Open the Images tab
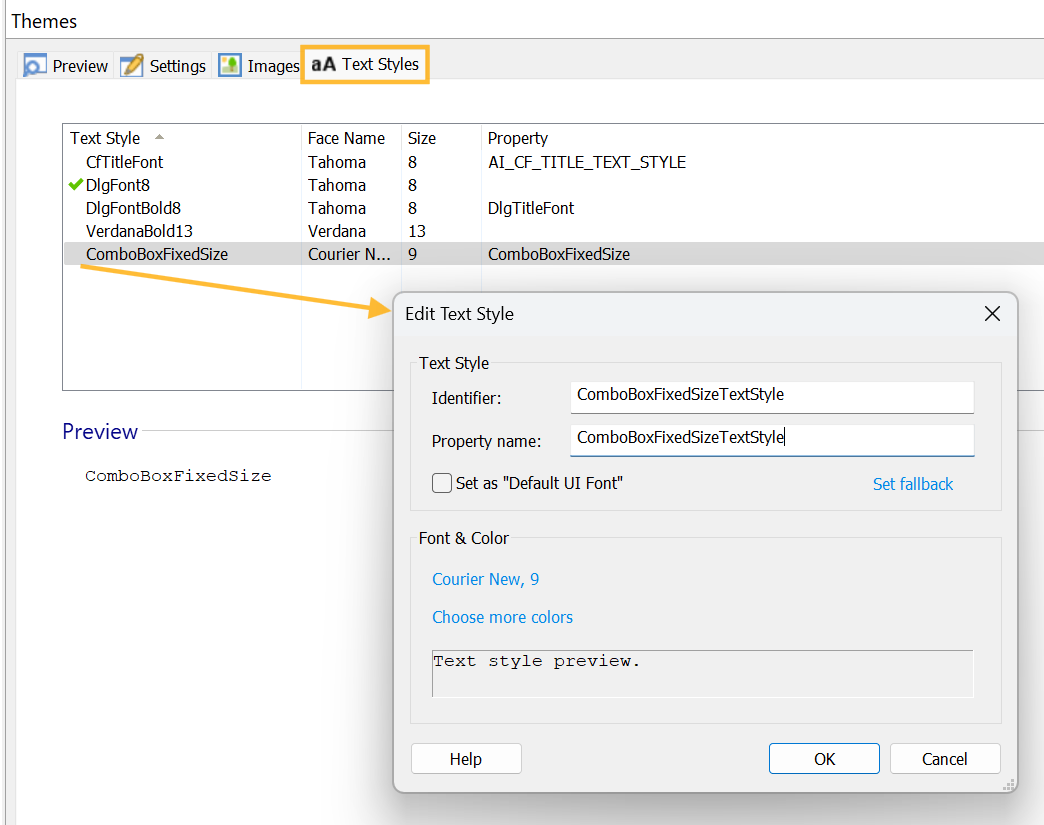This screenshot has width=1044, height=825. pos(272,66)
